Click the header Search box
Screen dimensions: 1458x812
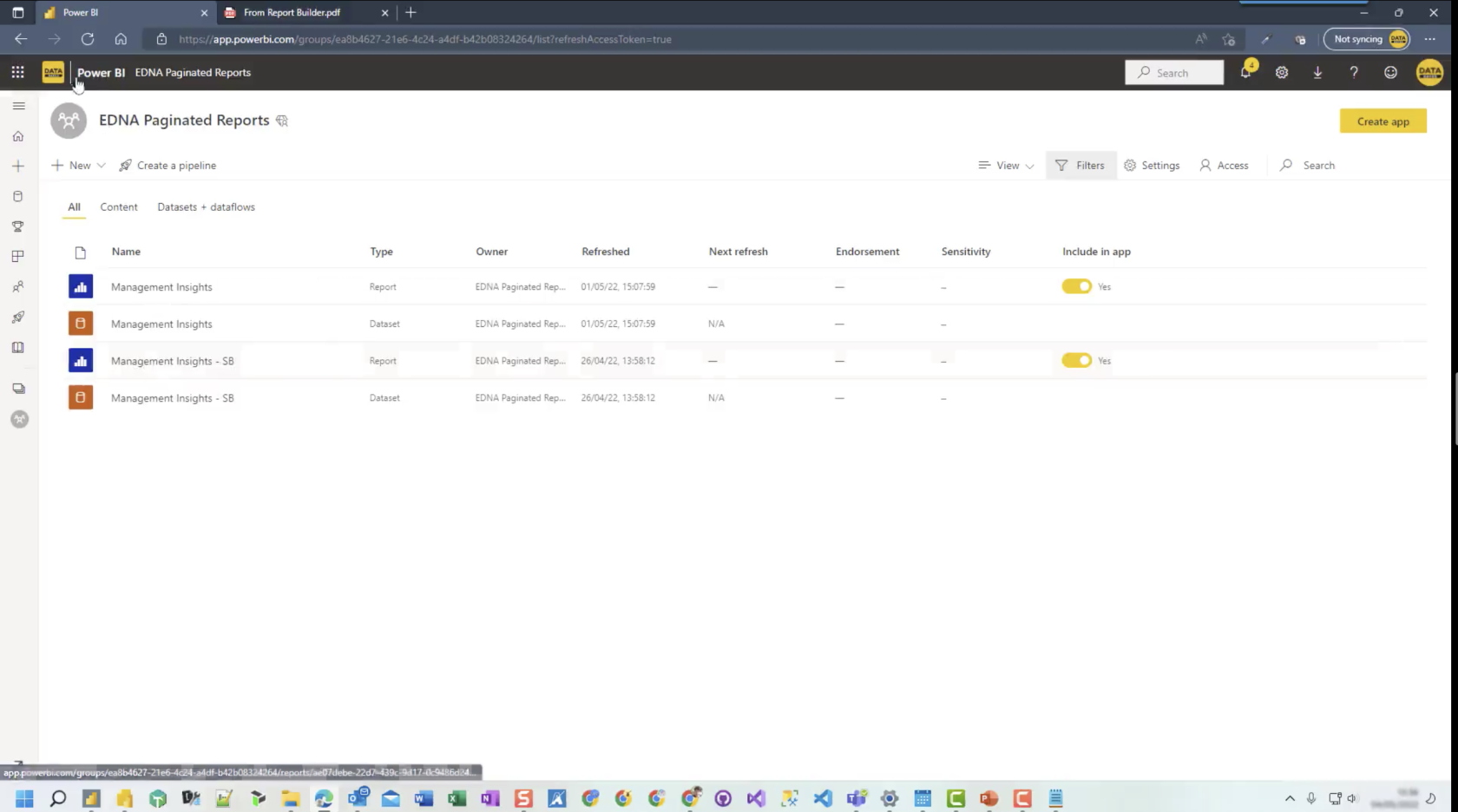[x=1174, y=73]
